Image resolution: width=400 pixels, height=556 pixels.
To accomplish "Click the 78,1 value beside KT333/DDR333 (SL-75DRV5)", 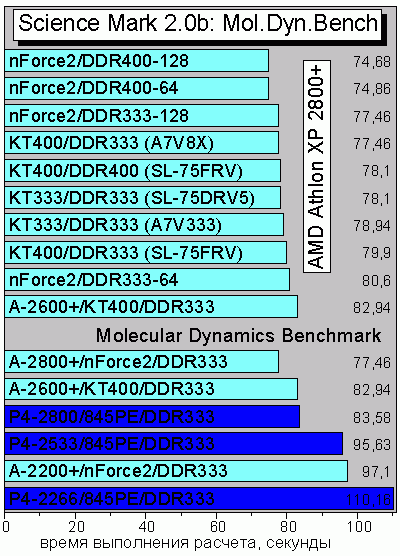I will point(376,199).
